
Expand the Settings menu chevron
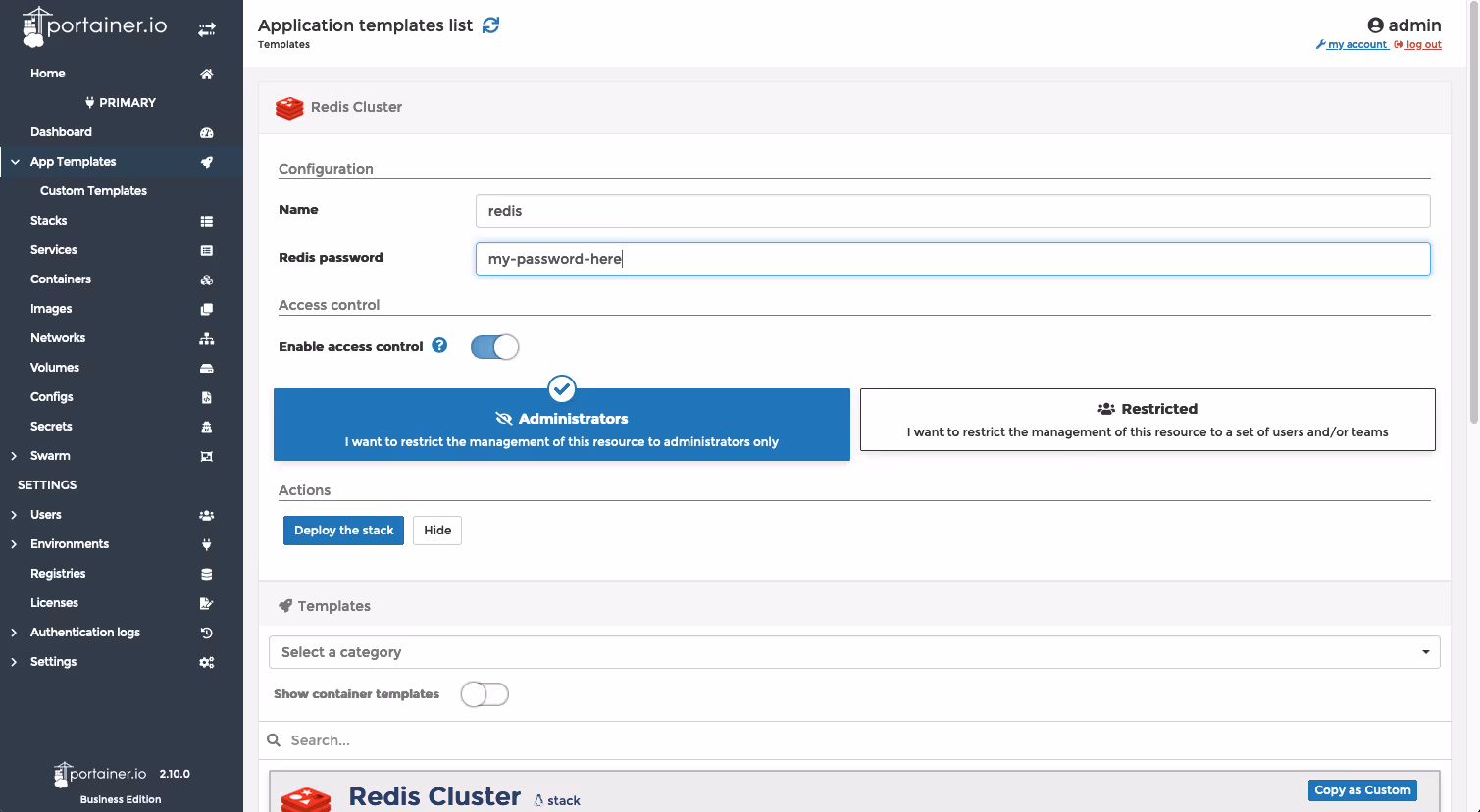(x=14, y=662)
